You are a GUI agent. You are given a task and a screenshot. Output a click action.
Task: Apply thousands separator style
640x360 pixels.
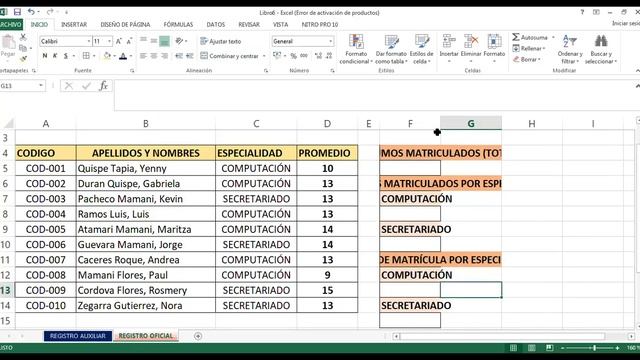tap(304, 56)
